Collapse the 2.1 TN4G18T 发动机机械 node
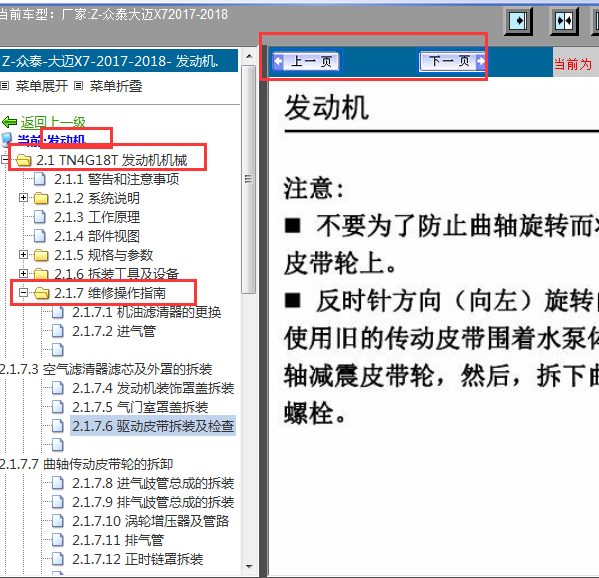This screenshot has height=578, width=599. pyautogui.click(x=5, y=160)
